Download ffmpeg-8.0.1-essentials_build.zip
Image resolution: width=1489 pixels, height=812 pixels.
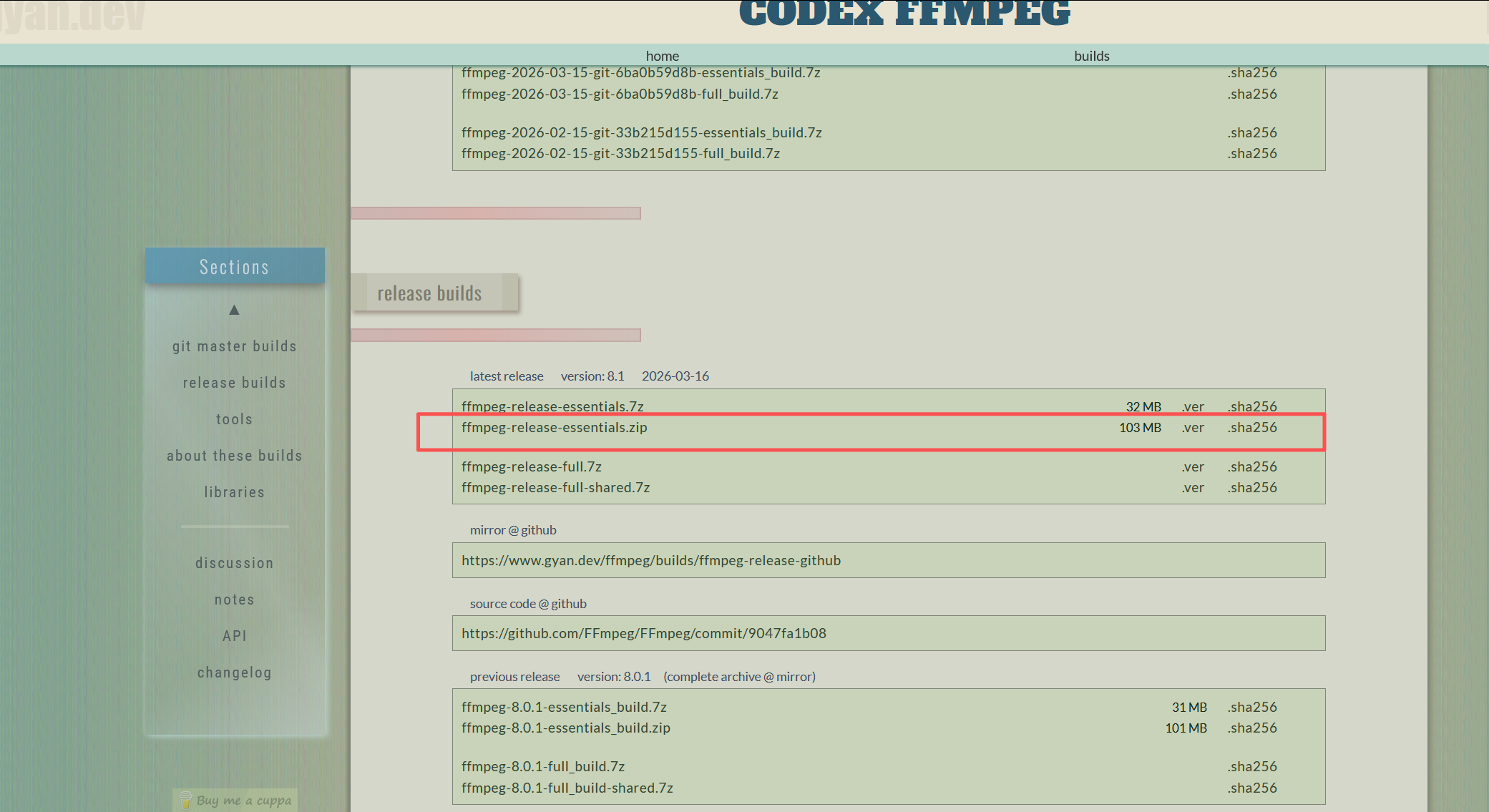pos(565,728)
